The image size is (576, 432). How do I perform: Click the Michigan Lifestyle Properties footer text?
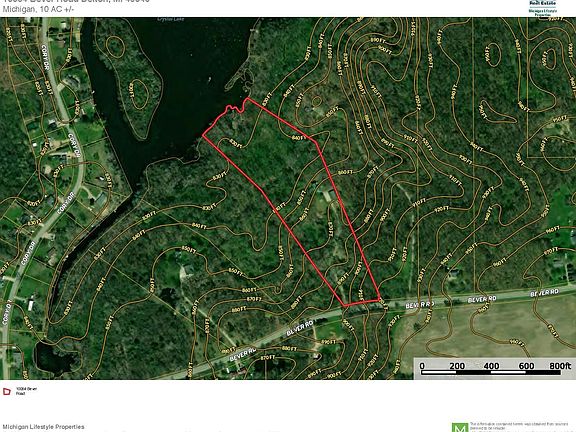point(43,427)
